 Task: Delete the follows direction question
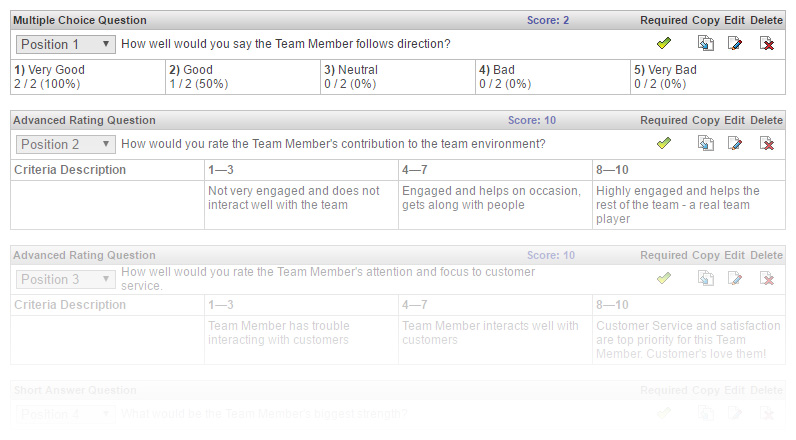coord(767,44)
